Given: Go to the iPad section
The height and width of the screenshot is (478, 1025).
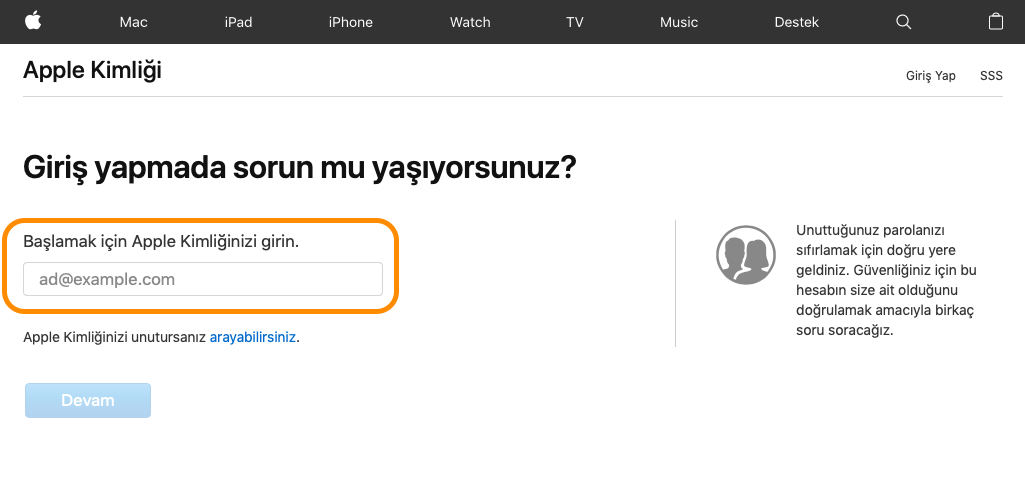Looking at the screenshot, I should (239, 22).
